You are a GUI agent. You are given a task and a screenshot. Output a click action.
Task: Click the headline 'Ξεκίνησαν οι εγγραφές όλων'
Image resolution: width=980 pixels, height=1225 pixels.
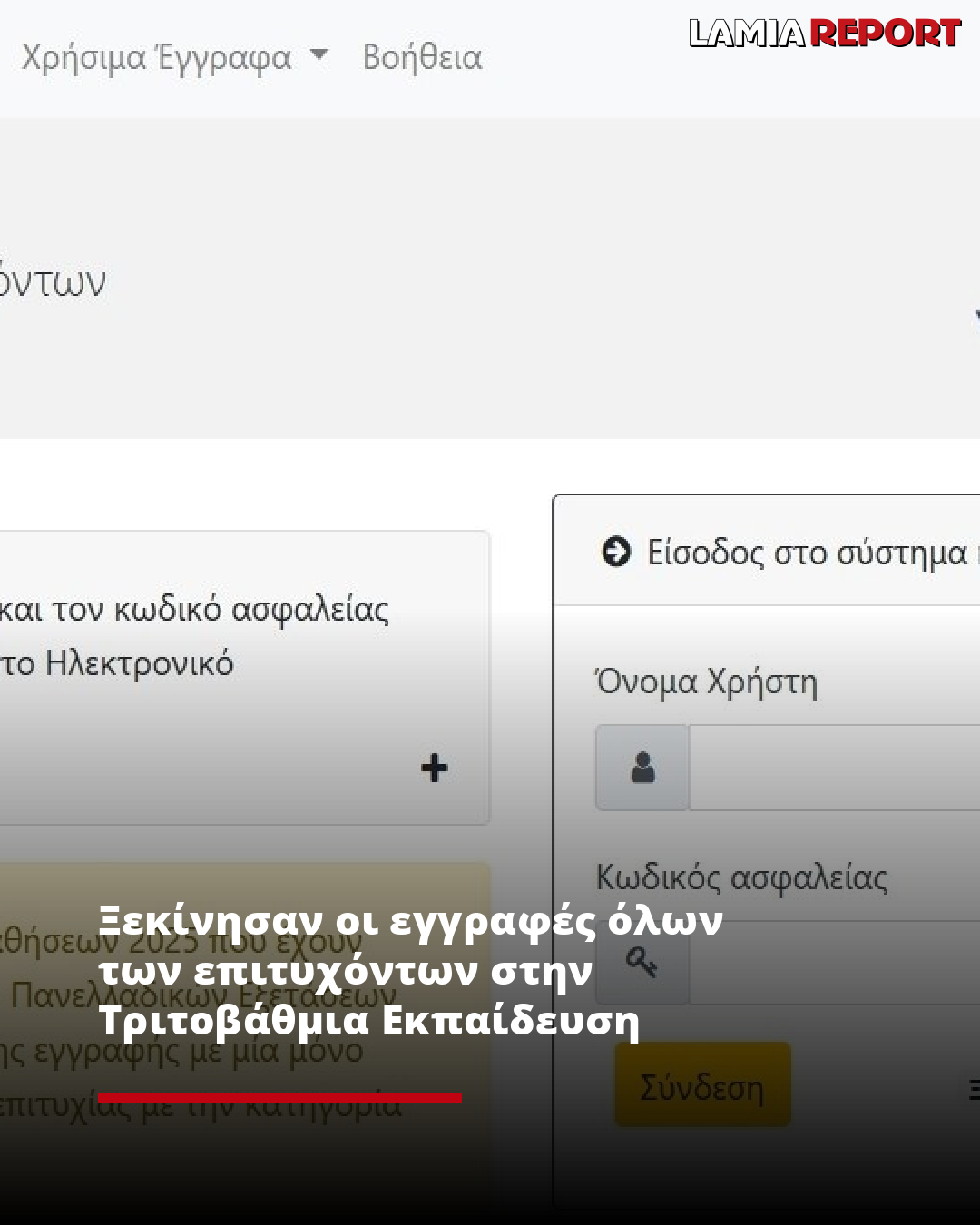410,920
